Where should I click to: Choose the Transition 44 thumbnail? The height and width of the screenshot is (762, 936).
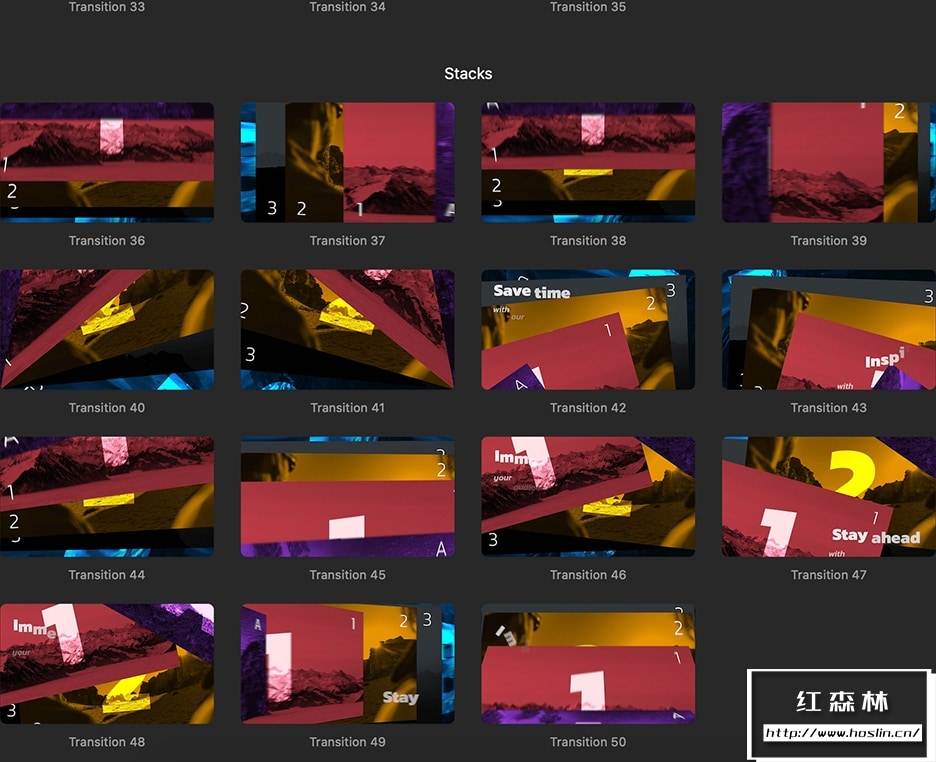point(107,496)
